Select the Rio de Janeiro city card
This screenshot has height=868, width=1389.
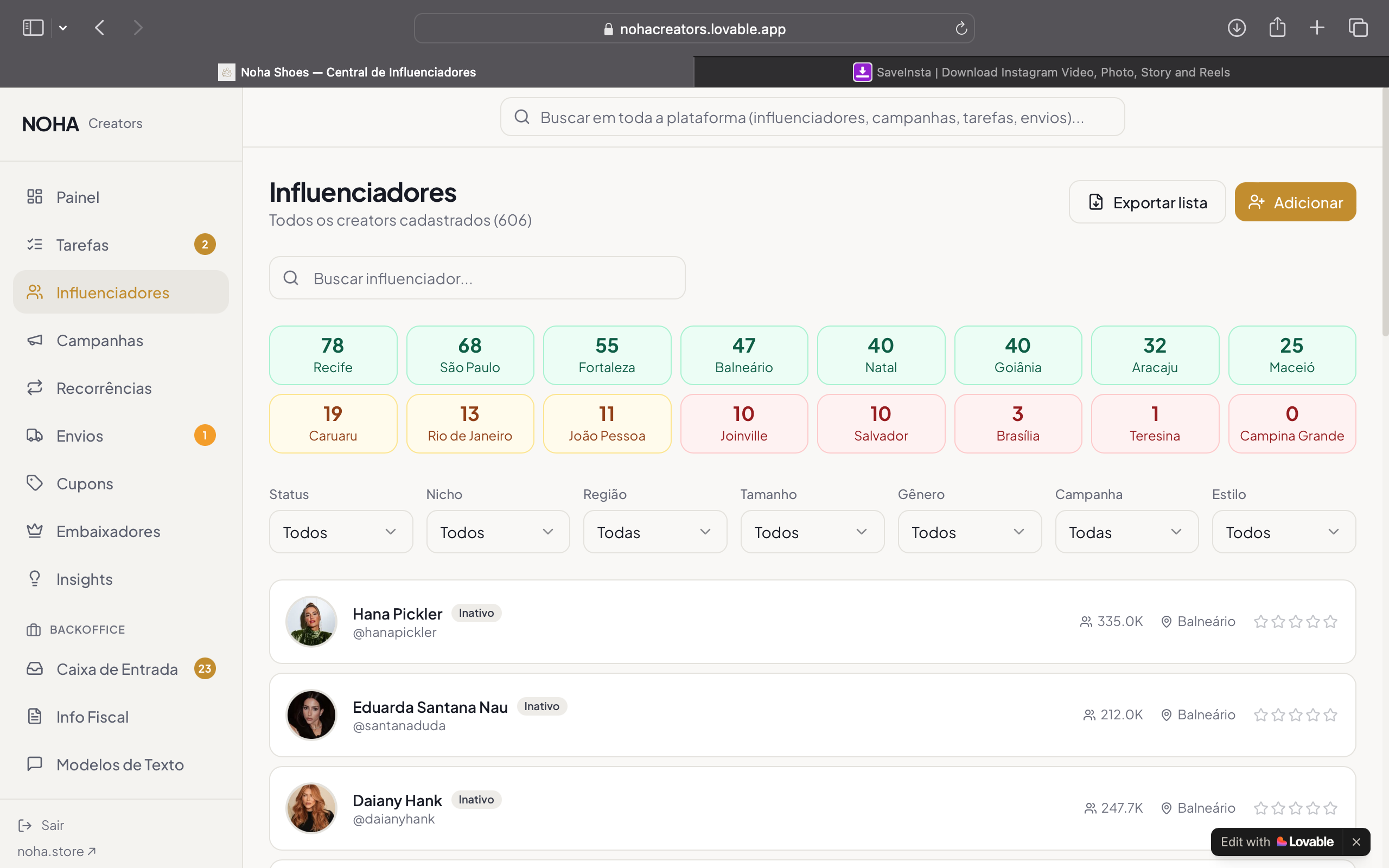pyautogui.click(x=470, y=424)
